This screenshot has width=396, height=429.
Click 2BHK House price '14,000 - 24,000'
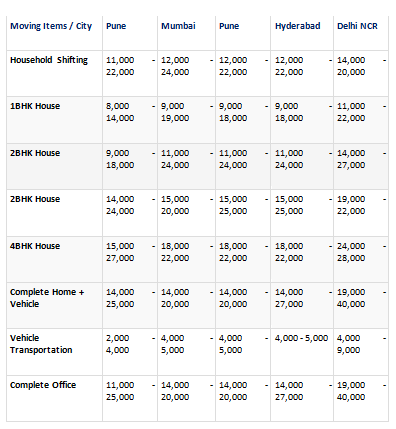[130, 205]
